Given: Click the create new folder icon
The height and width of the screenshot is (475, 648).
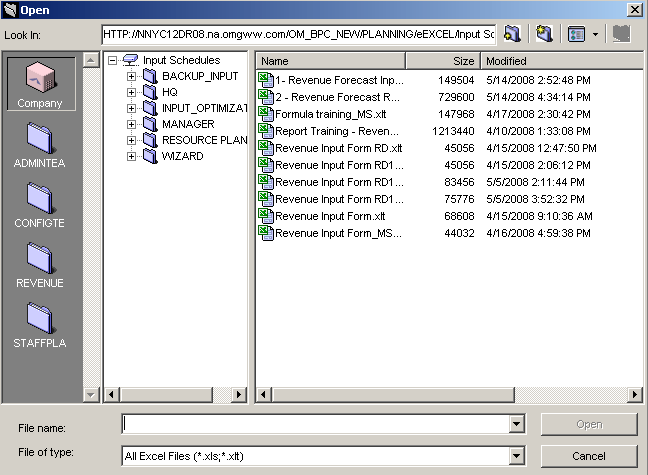Looking at the screenshot, I should [x=544, y=34].
